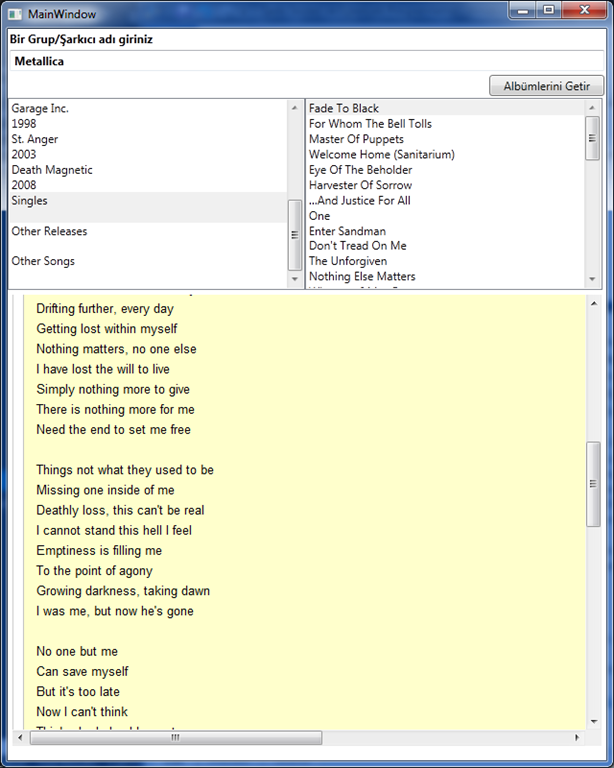Click album list scroll up arrow
The height and width of the screenshot is (768, 614).
pyautogui.click(x=294, y=107)
